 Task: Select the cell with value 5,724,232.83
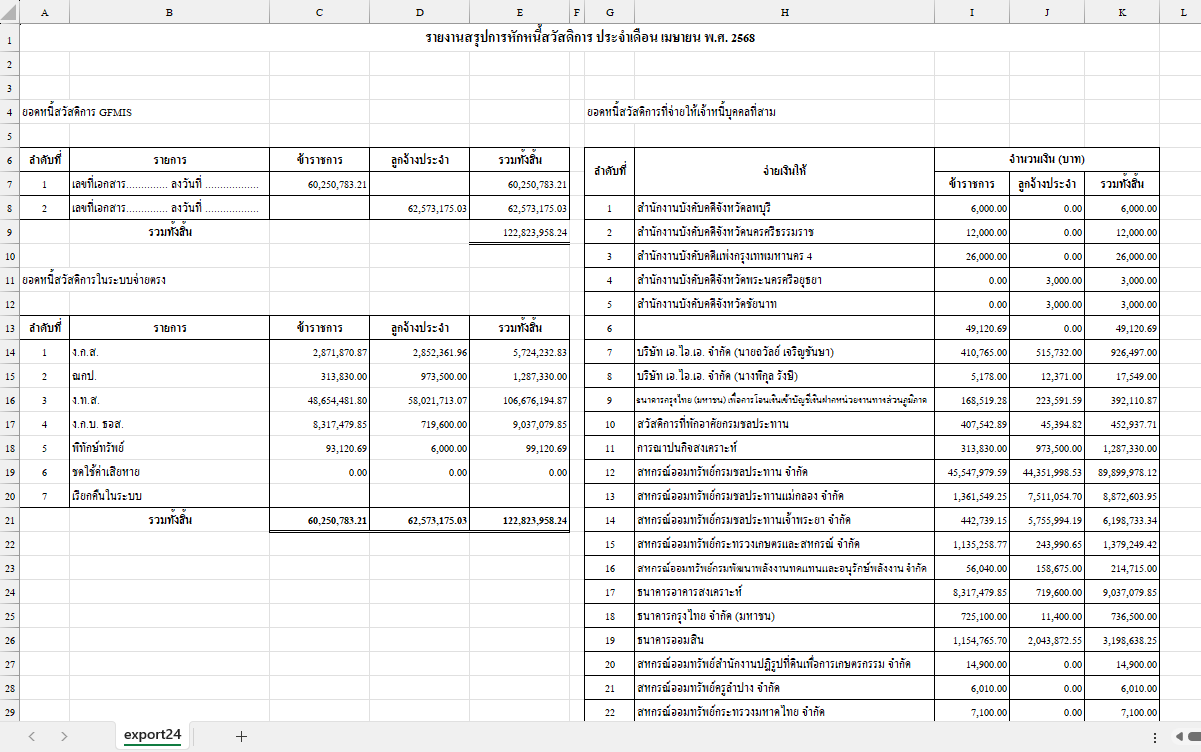pos(519,352)
